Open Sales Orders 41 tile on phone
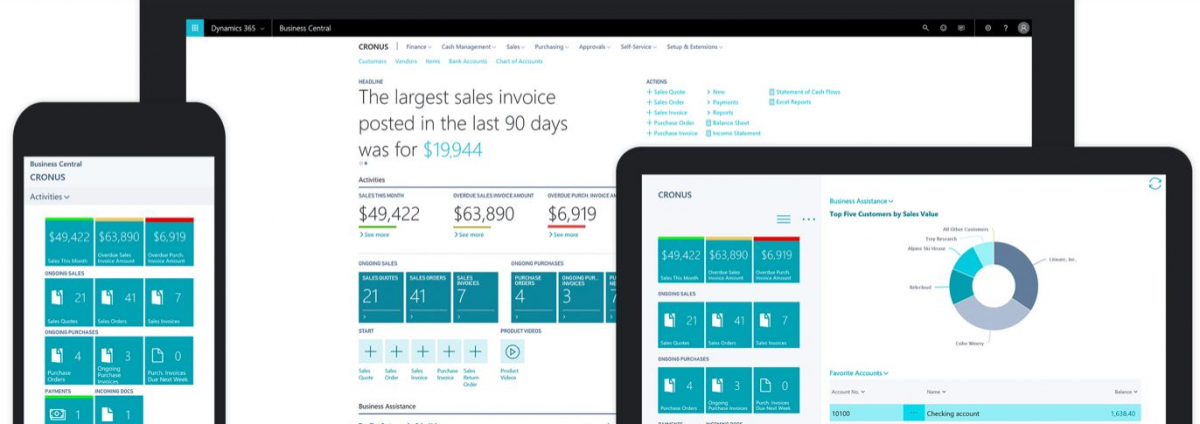The image size is (1200, 424). click(119, 302)
